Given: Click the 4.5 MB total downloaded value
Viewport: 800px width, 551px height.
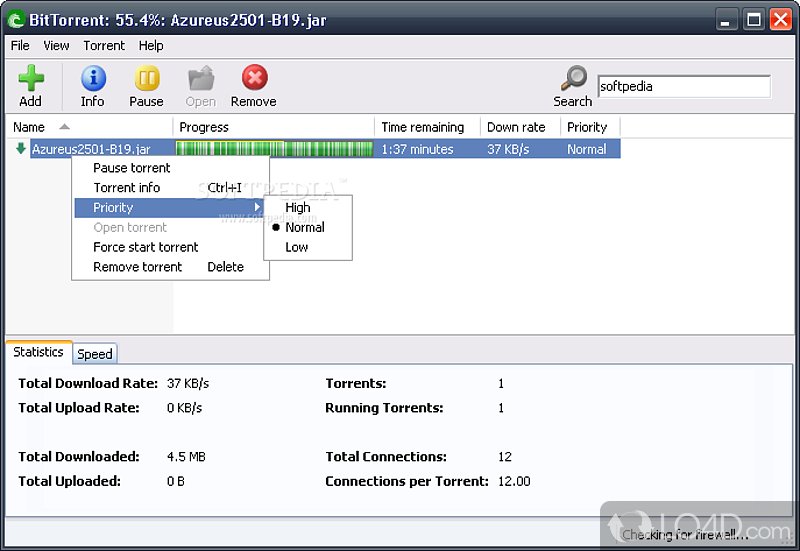Looking at the screenshot, I should [186, 457].
